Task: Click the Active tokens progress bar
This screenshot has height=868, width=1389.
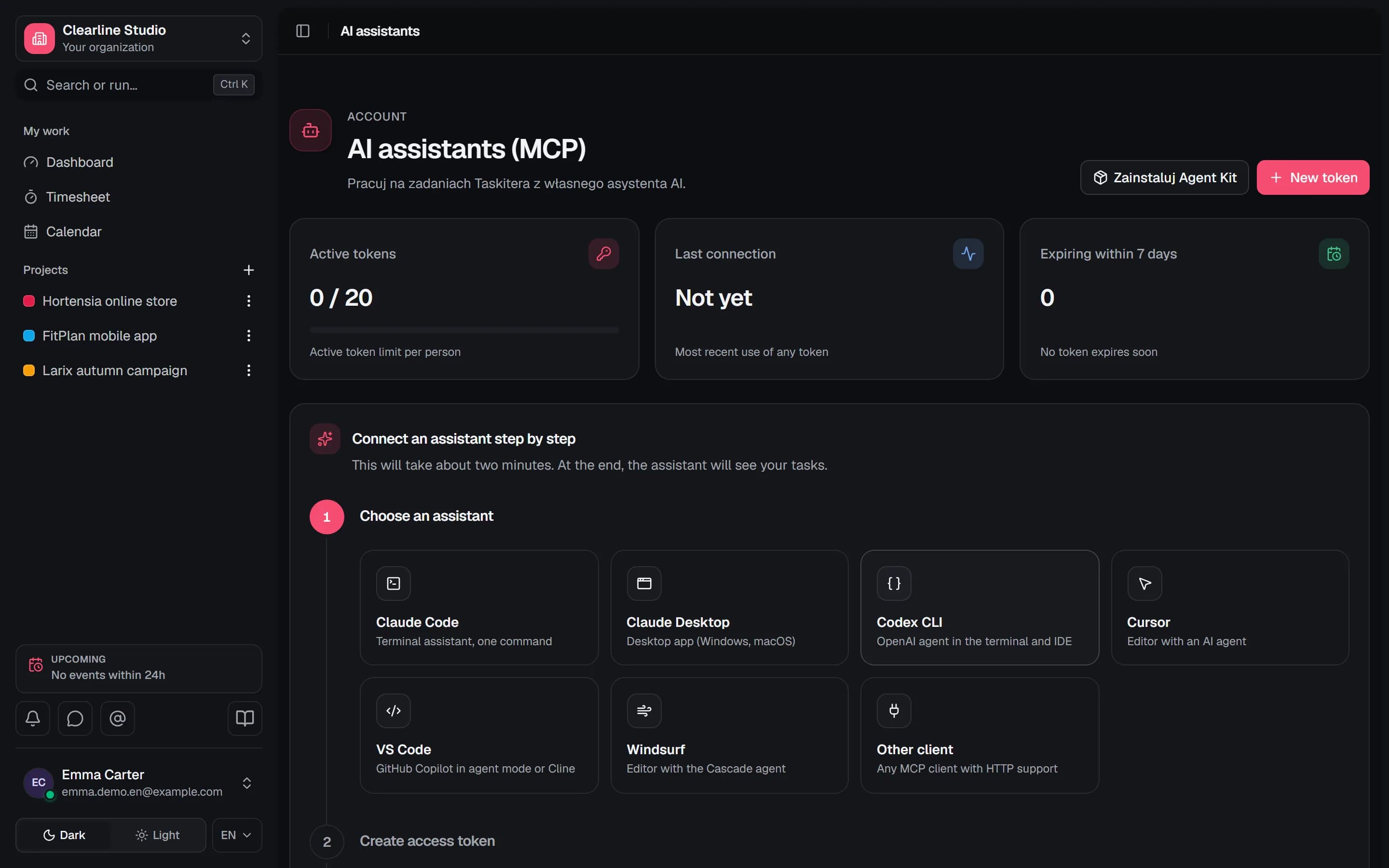Action: [x=464, y=330]
